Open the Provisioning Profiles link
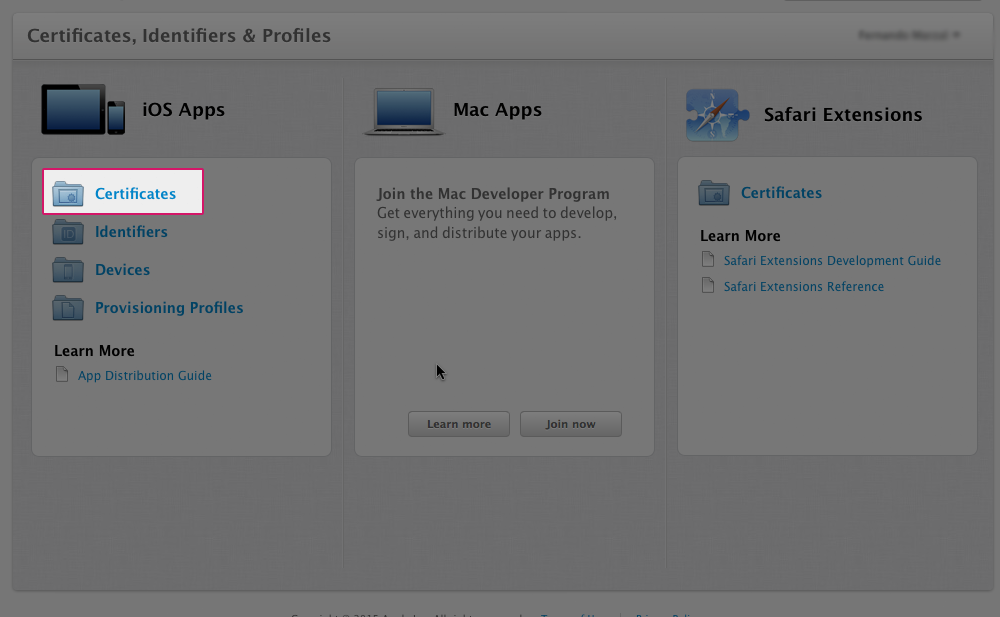1000x617 pixels. [169, 308]
